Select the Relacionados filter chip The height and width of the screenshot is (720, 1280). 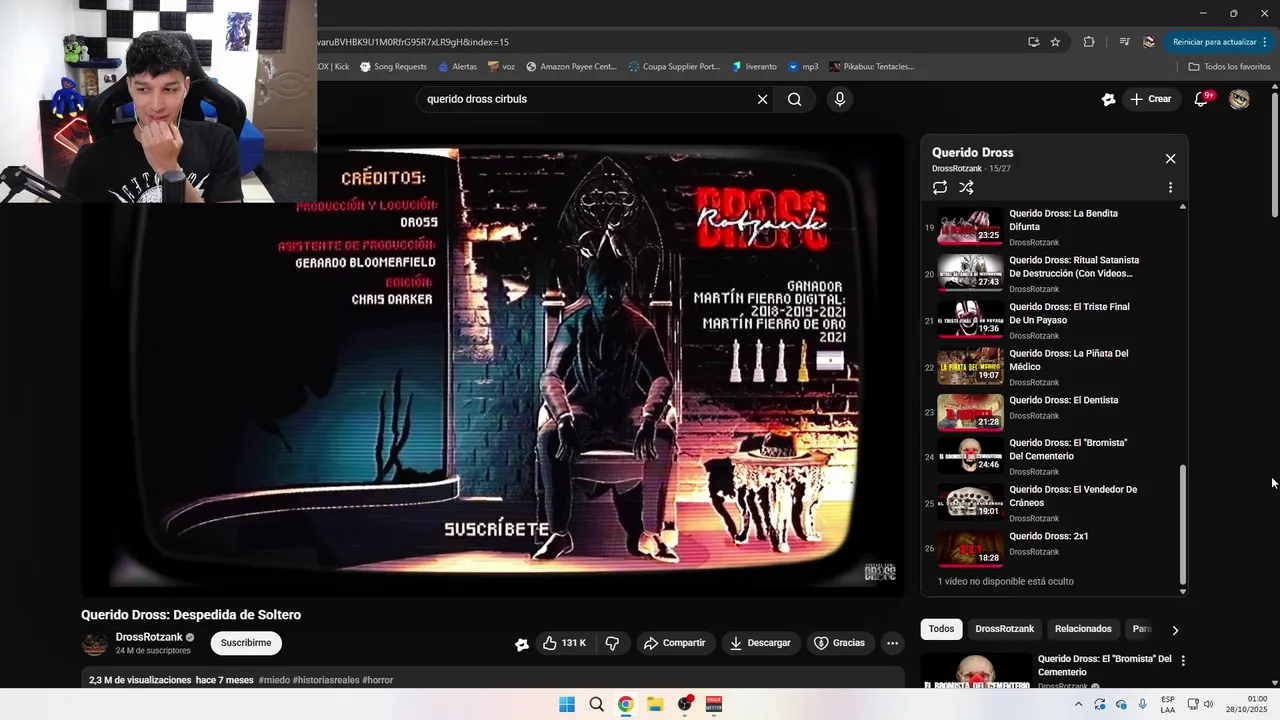point(1083,629)
